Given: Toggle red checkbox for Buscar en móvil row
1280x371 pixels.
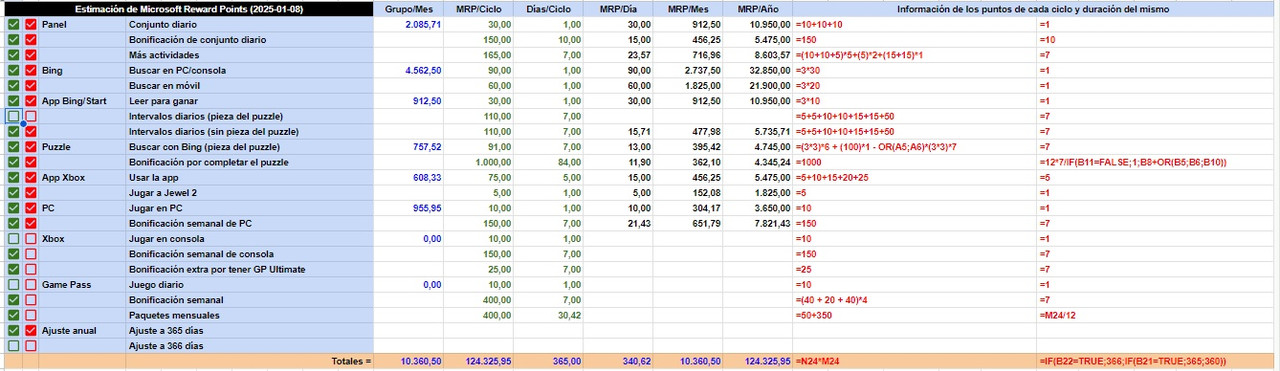Looking at the screenshot, I should coord(30,86).
